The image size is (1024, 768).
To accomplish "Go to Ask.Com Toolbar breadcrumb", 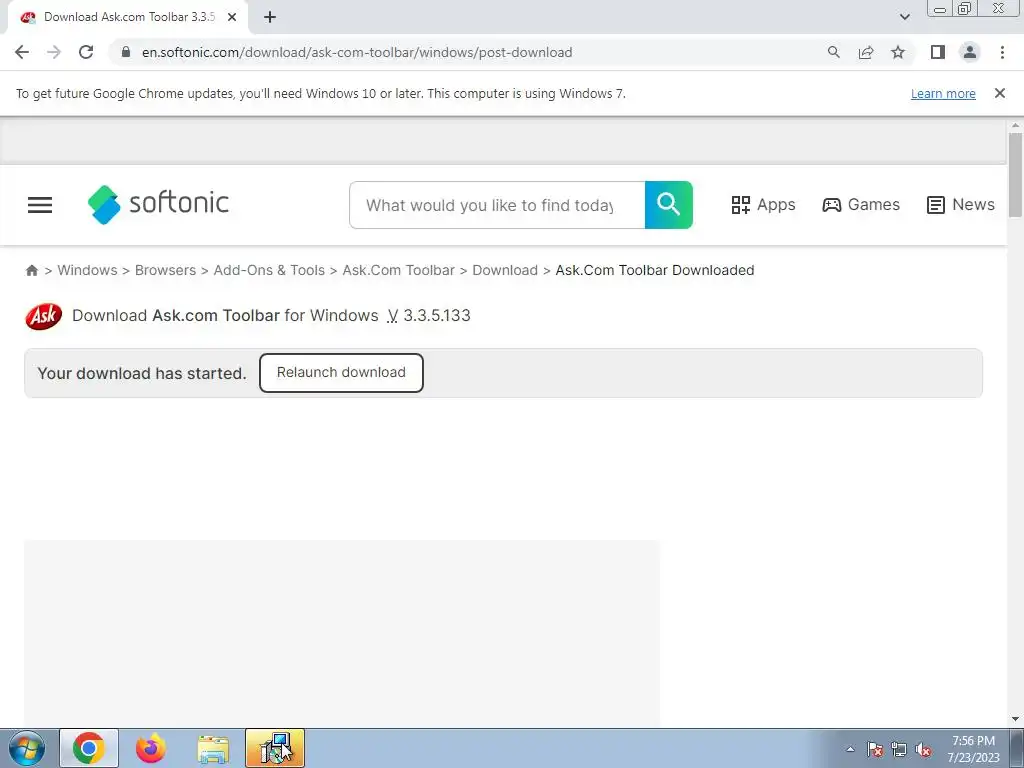I will [398, 270].
